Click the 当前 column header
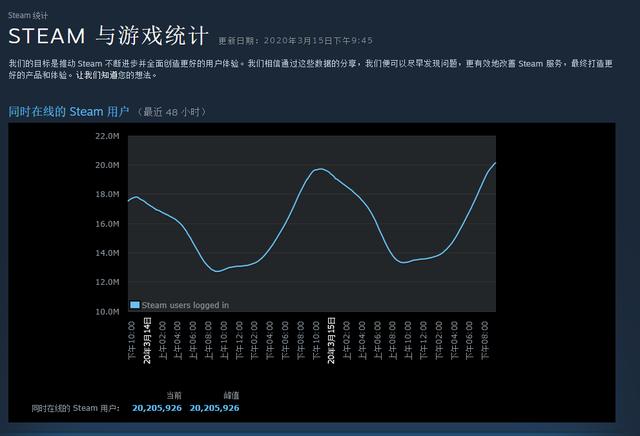Viewport: 640px width, 436px height. point(174,395)
